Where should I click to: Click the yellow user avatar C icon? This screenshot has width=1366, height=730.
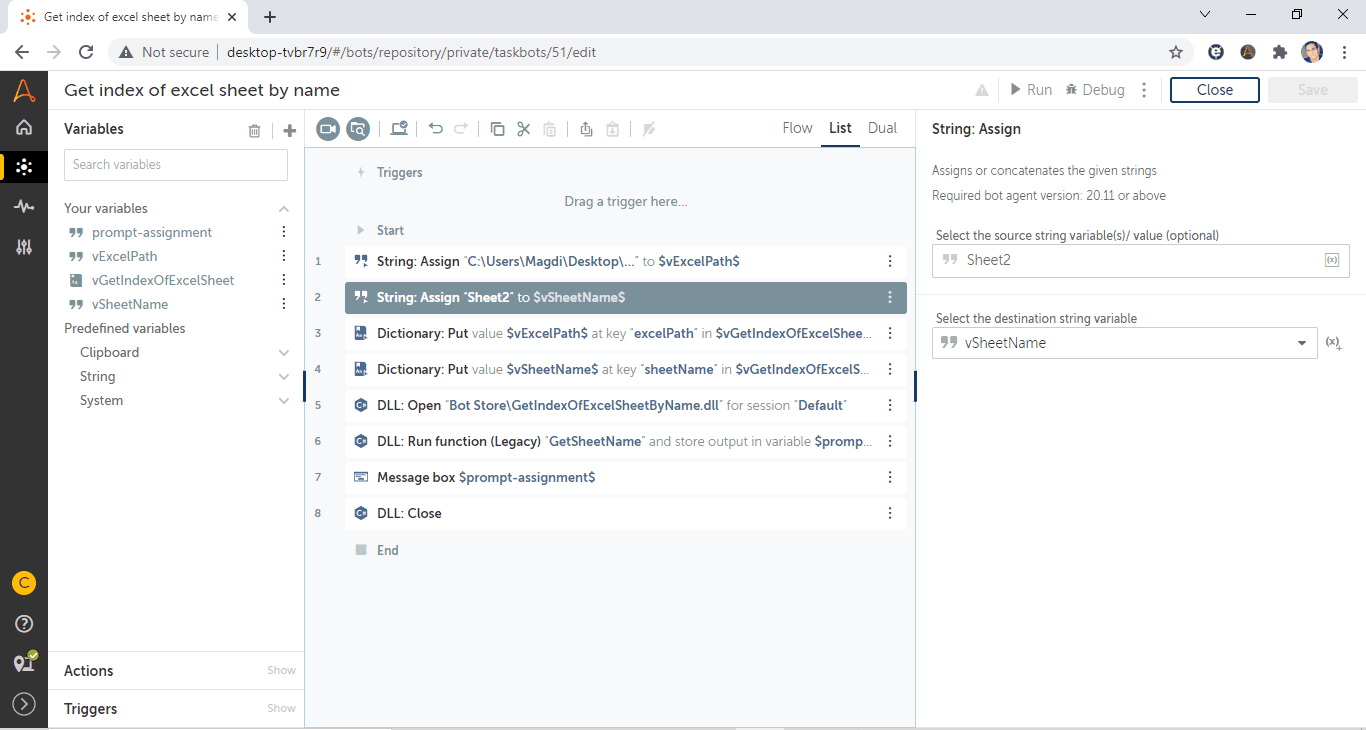point(24,583)
